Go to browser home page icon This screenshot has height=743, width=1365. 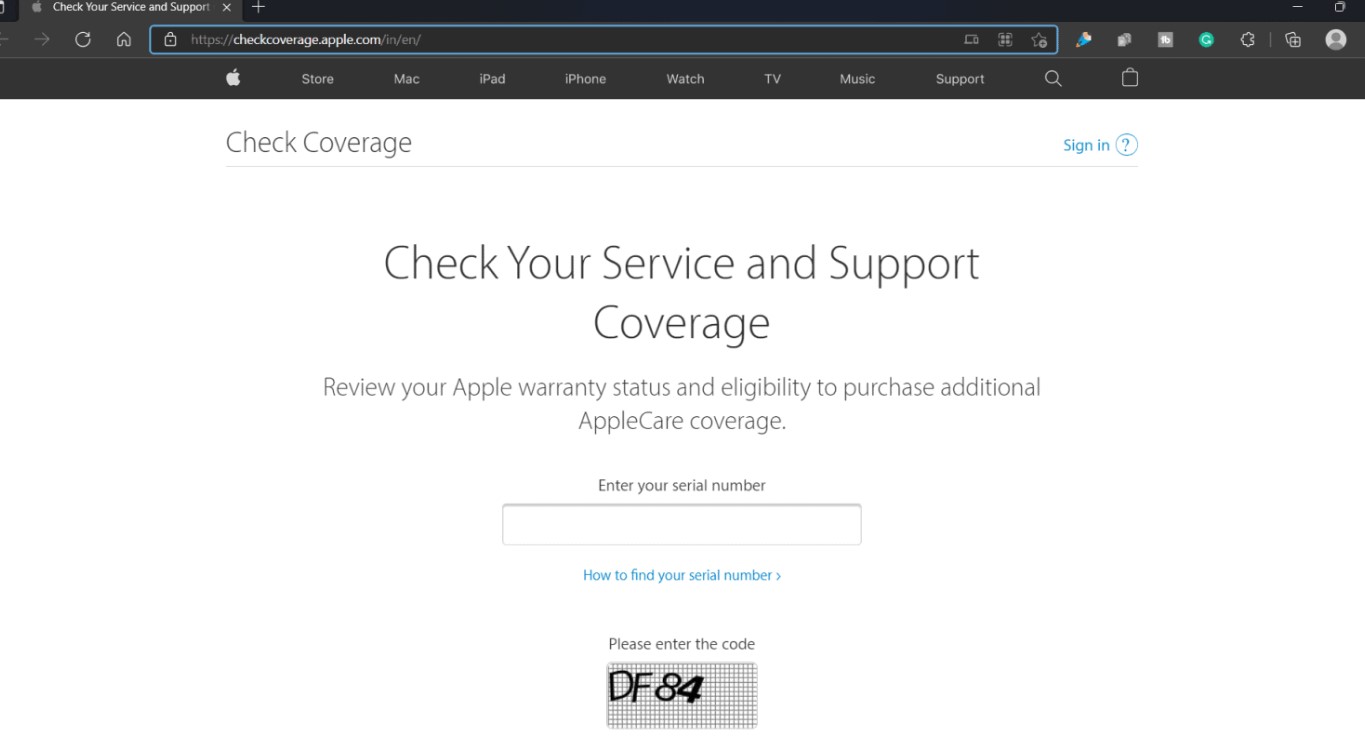coord(124,39)
